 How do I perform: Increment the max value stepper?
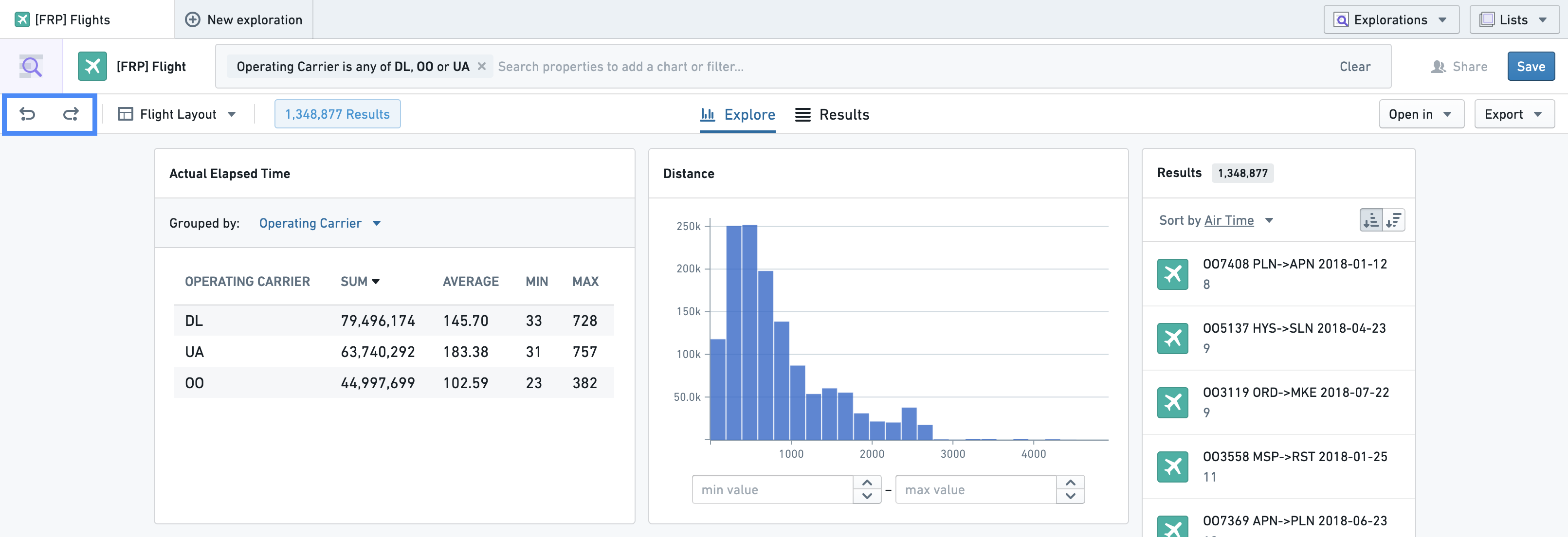click(1071, 483)
